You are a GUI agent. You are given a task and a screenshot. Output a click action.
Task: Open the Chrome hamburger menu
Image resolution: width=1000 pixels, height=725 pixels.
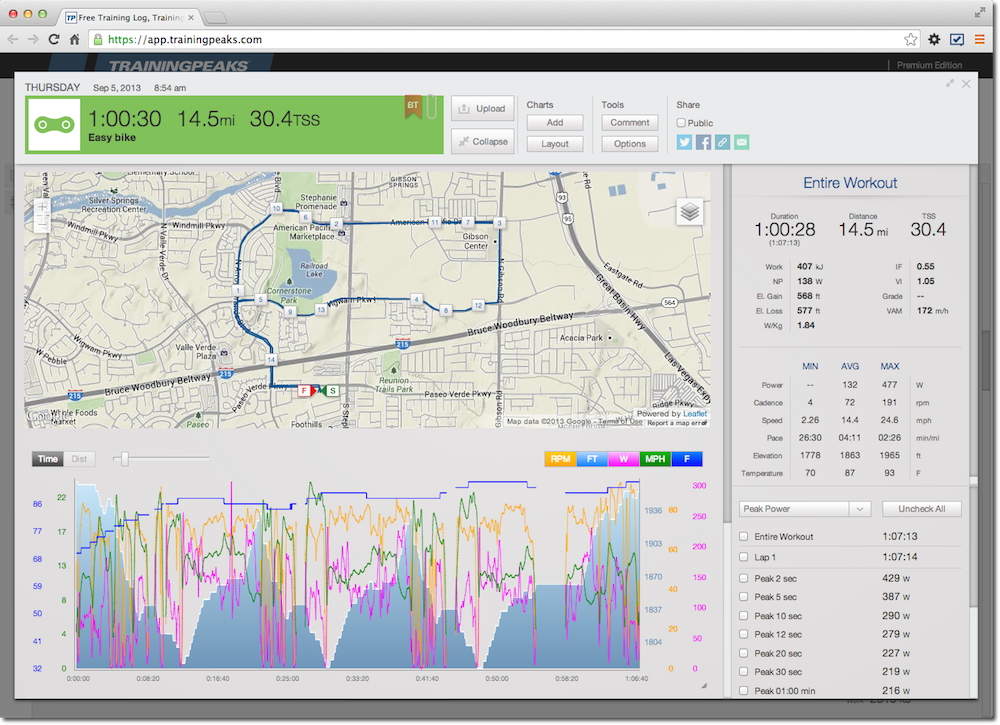point(980,40)
